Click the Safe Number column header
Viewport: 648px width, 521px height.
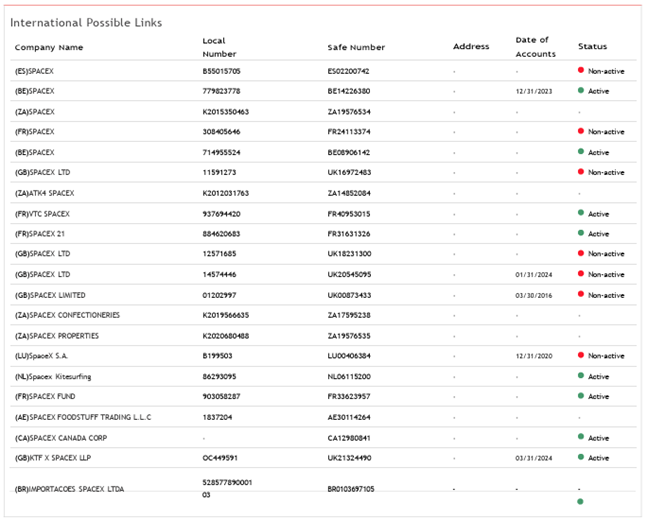click(x=356, y=48)
